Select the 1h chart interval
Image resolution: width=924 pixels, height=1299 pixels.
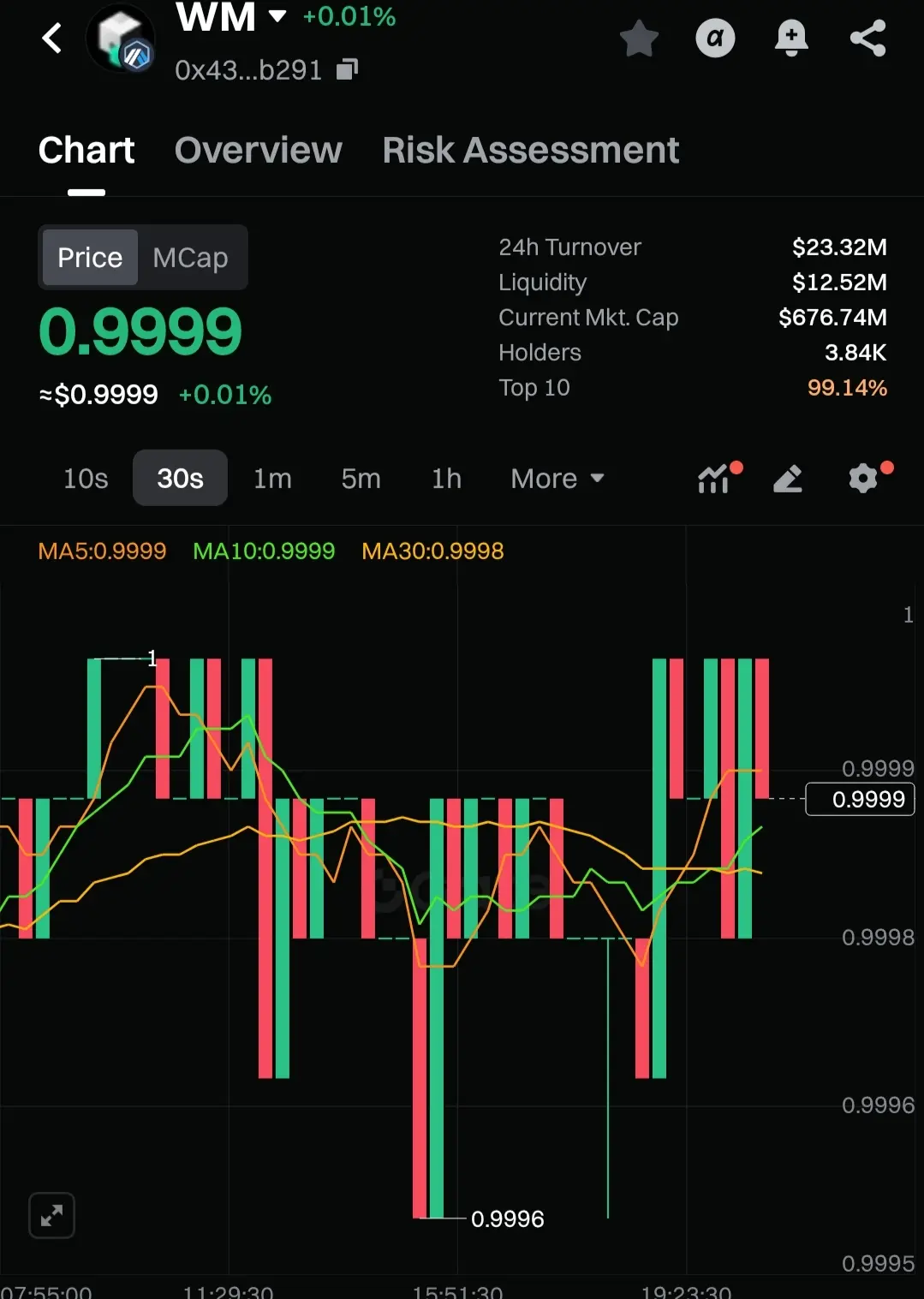pos(446,478)
